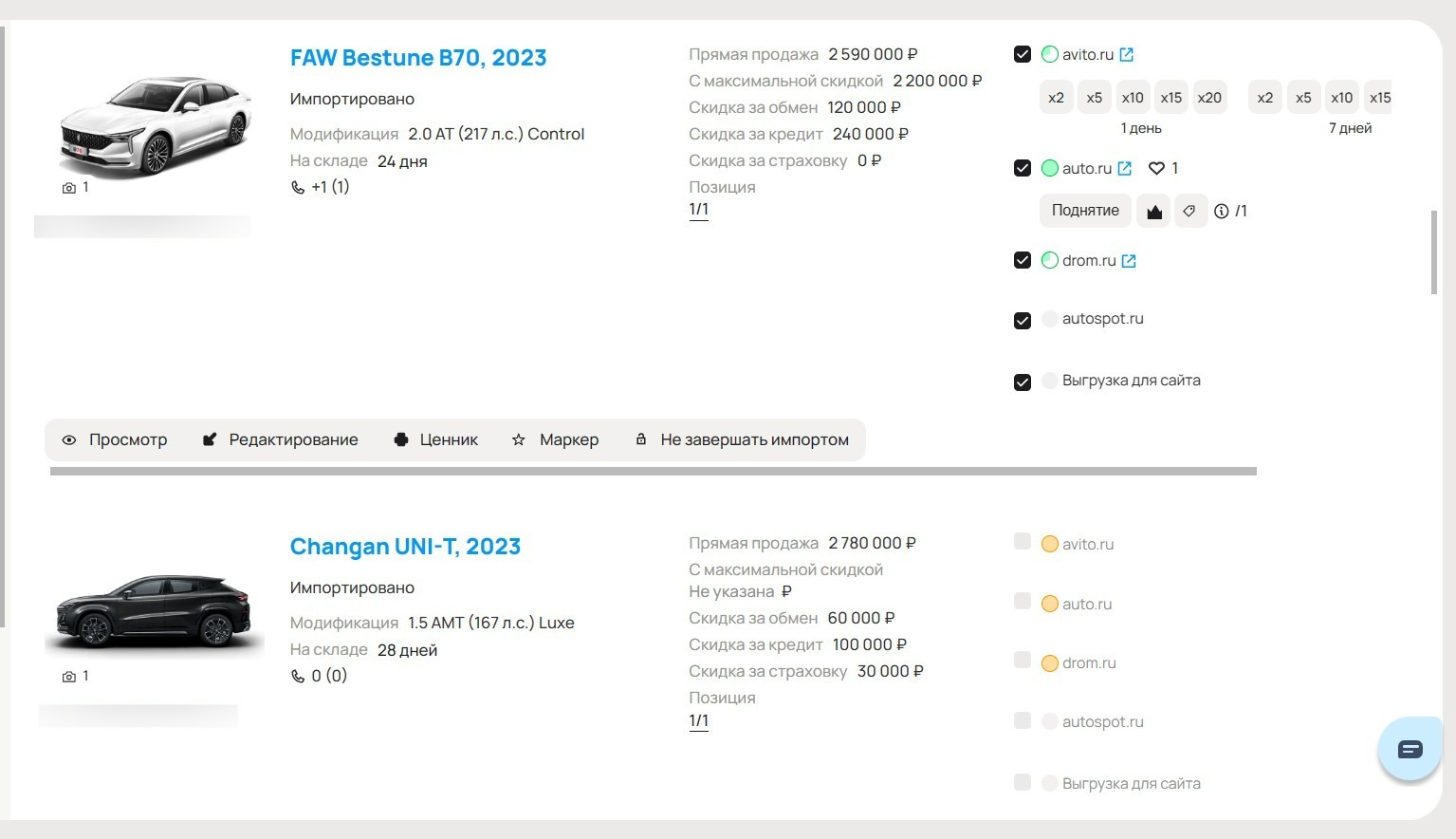Click modification '2.0 AT (217 л.с.) Control'
This screenshot has width=1456, height=839.
pos(496,135)
